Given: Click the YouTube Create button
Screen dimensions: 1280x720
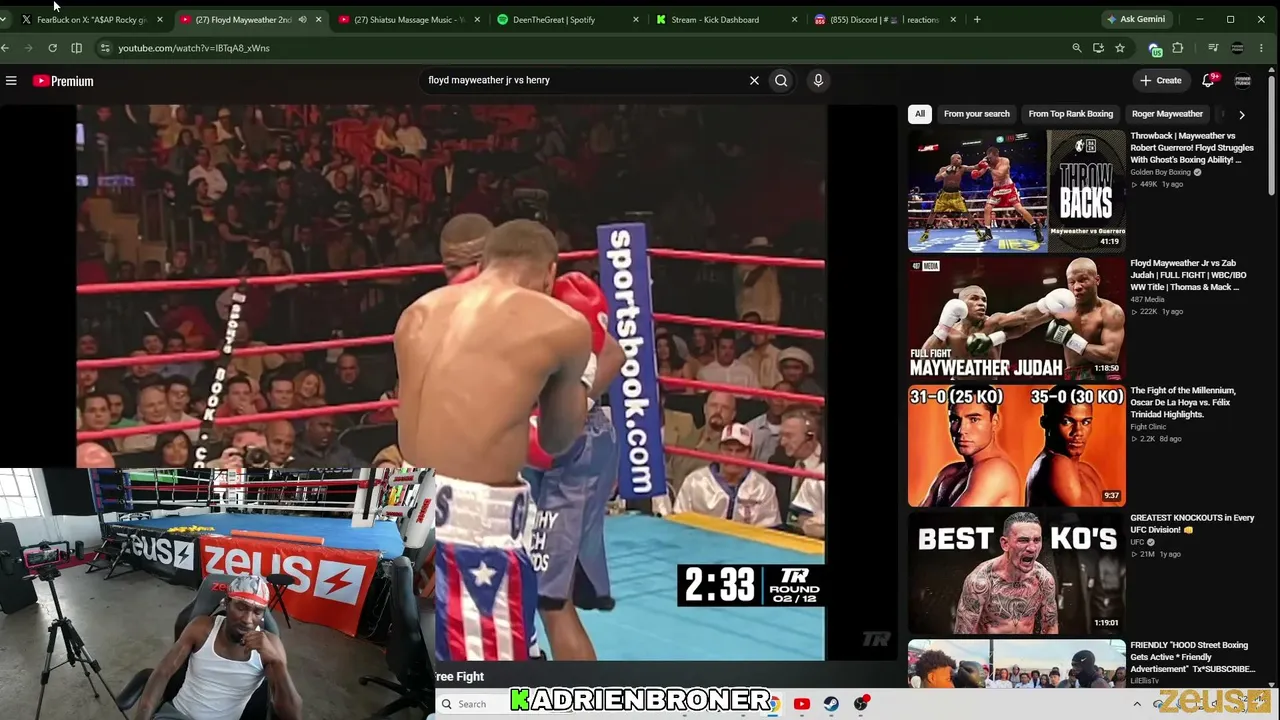Looking at the screenshot, I should [x=1161, y=80].
